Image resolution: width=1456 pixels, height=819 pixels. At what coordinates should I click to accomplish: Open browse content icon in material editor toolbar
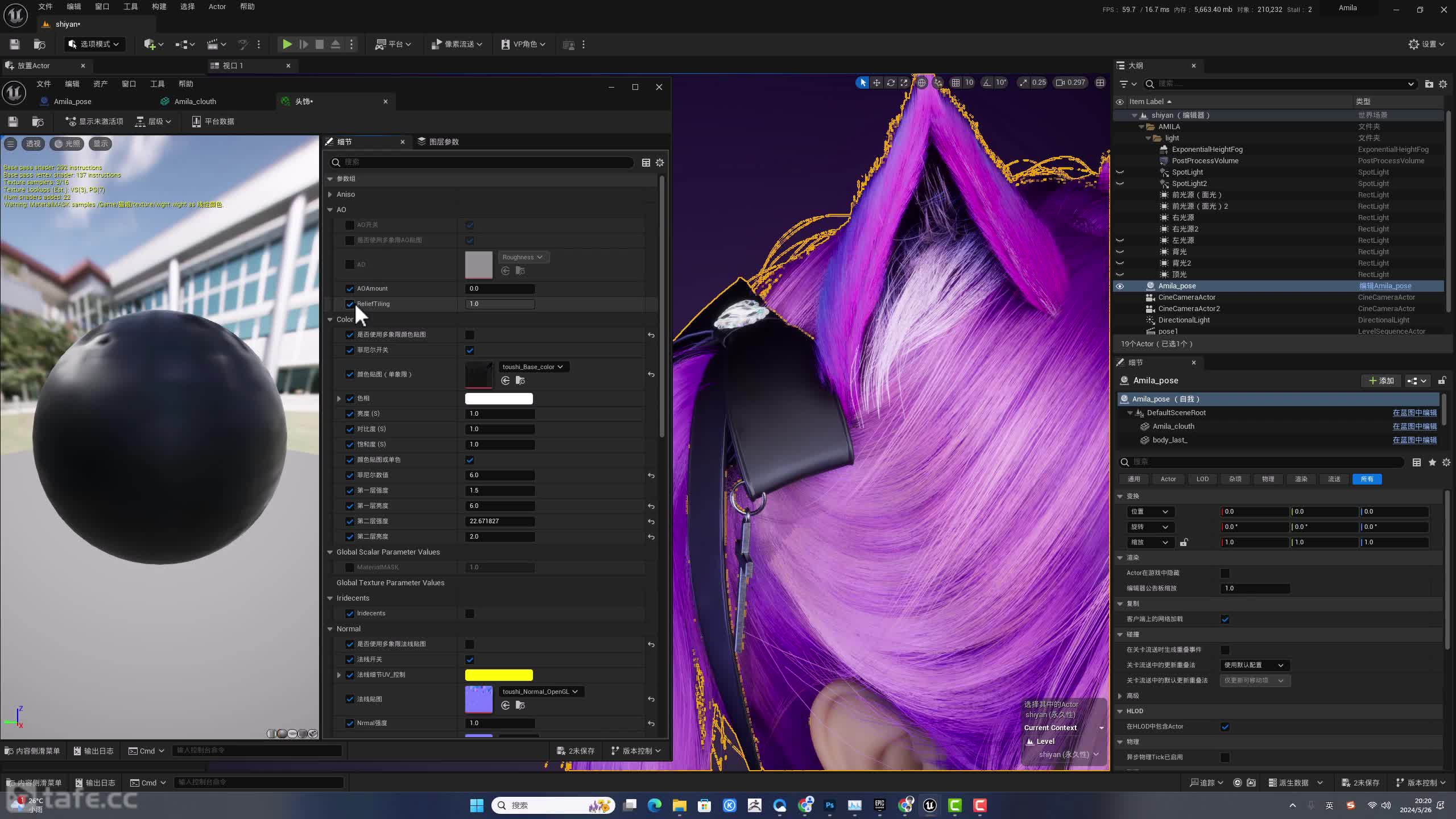pyautogui.click(x=38, y=121)
